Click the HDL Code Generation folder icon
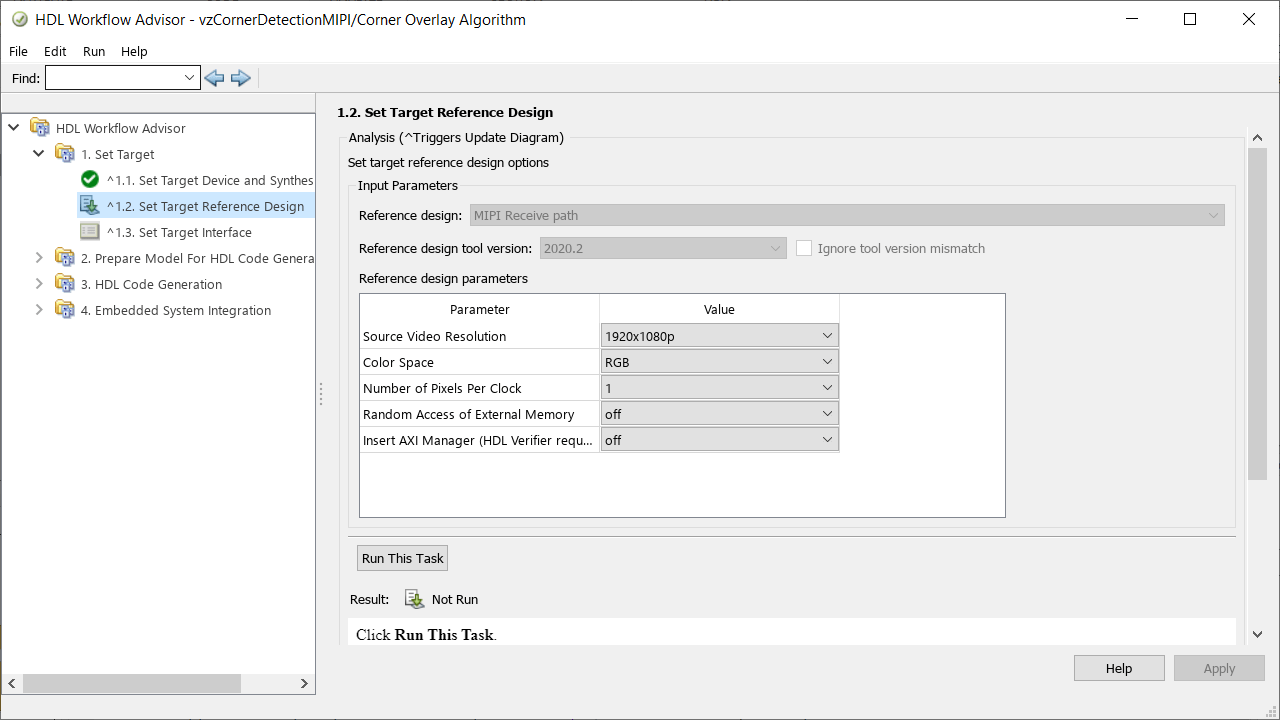Screen dimensions: 1280x720 (65, 284)
